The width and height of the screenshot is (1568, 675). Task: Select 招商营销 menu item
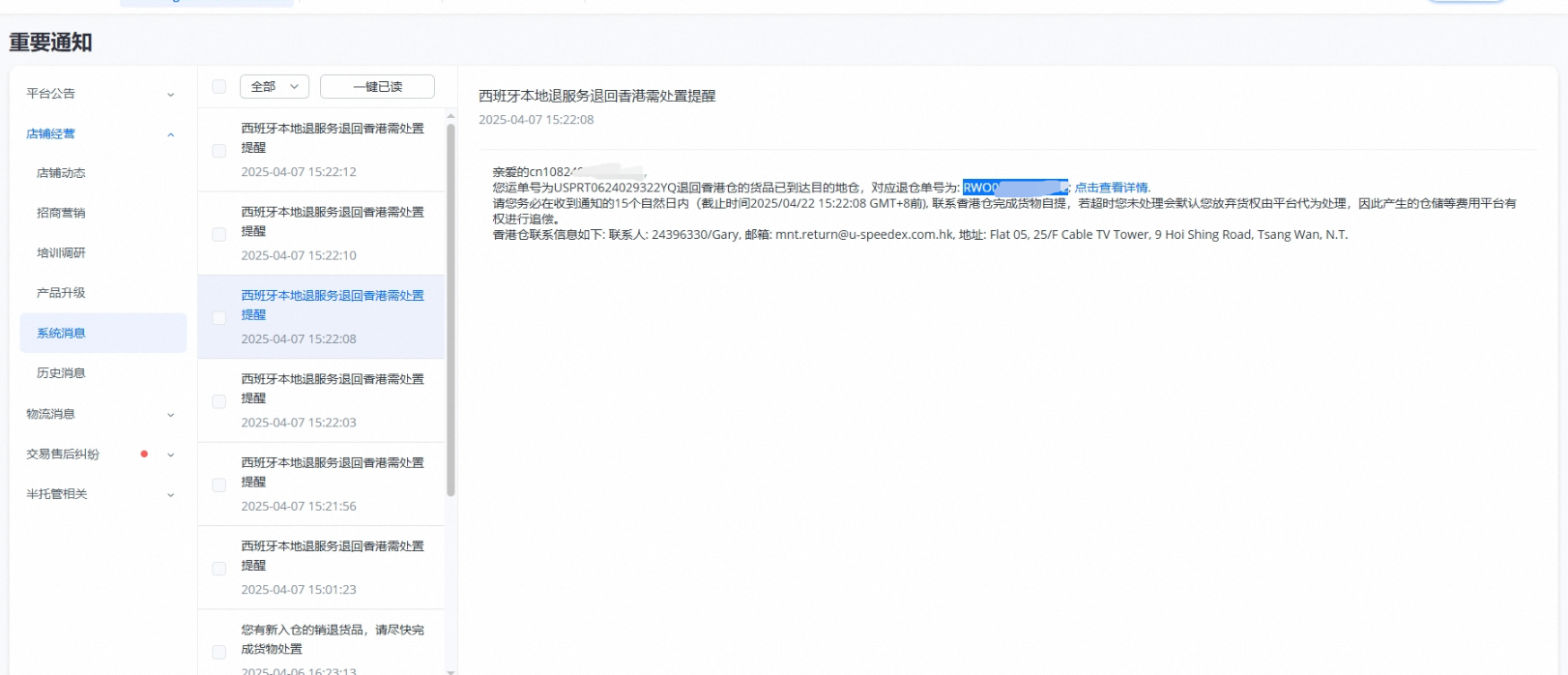point(61,213)
